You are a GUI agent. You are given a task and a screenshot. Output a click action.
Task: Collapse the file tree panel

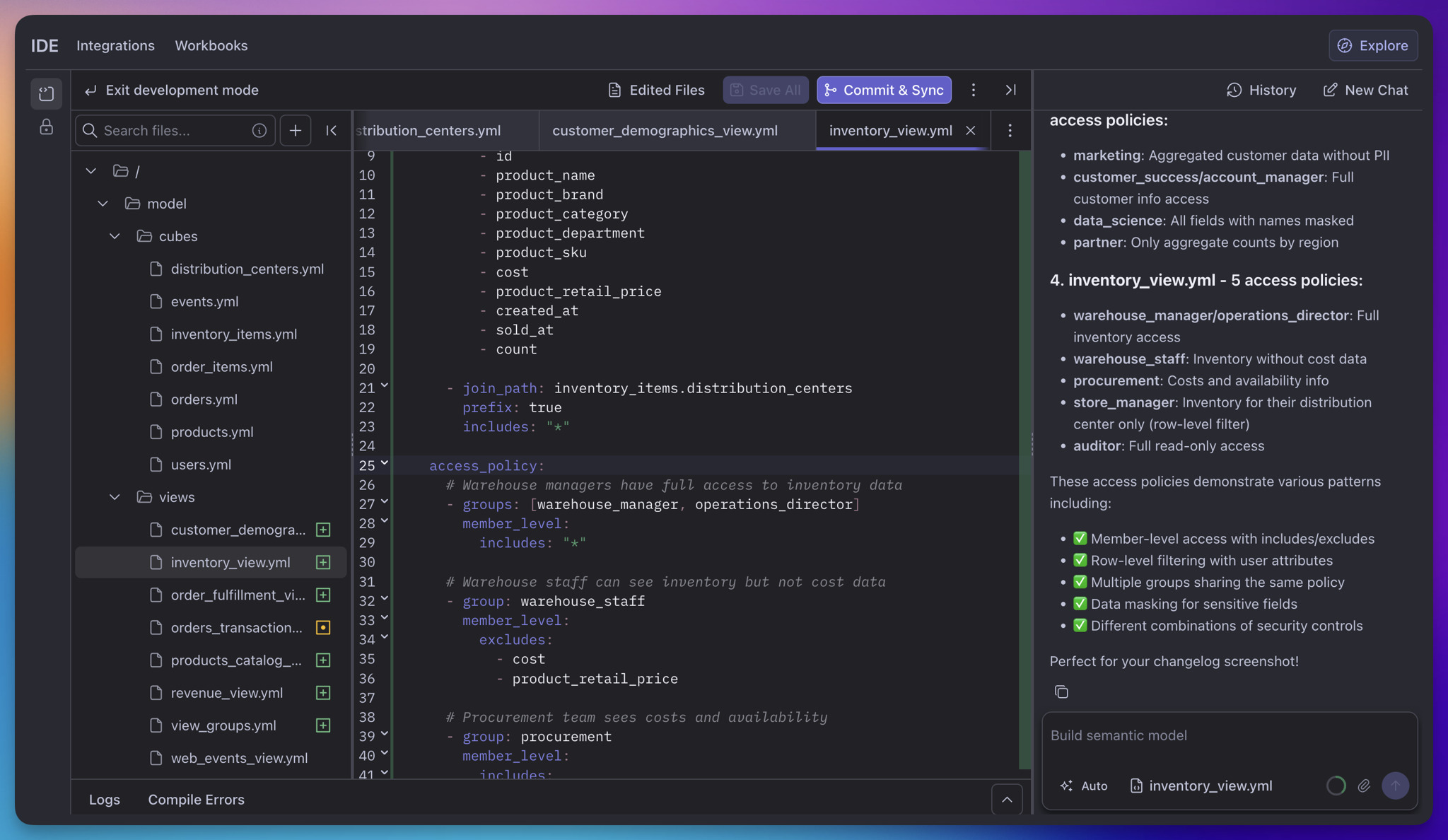pos(332,131)
